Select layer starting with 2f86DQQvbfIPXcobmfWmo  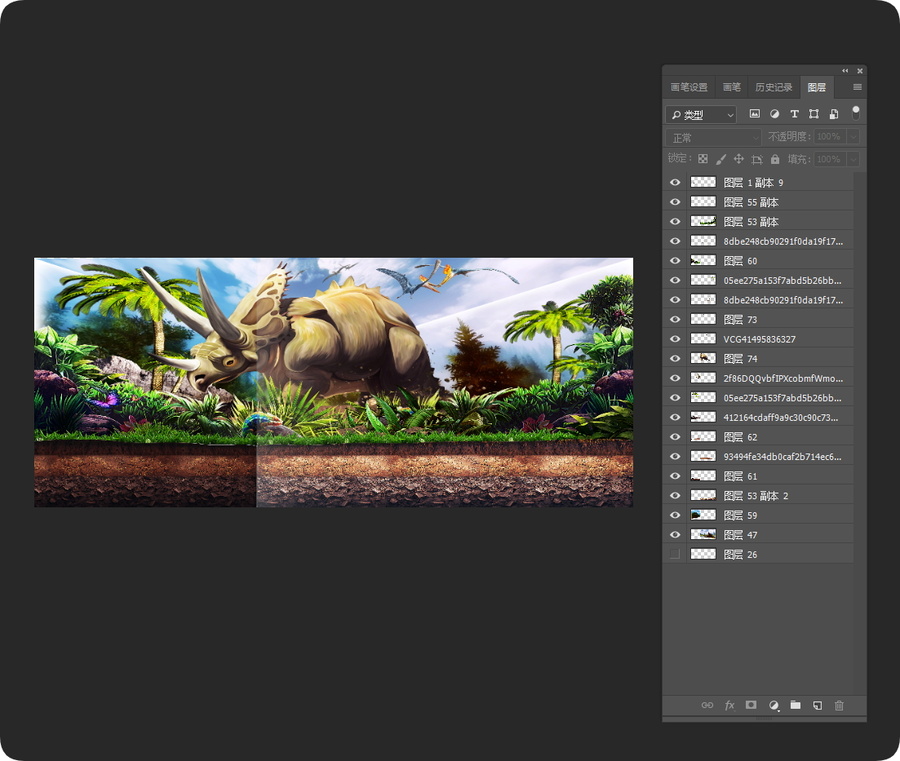(x=783, y=378)
